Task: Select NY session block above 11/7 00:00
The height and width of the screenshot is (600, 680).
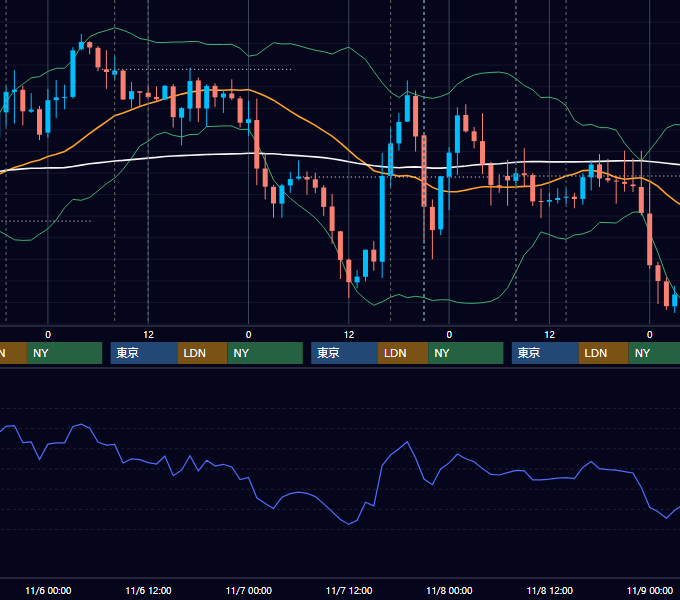Action: 265,353
